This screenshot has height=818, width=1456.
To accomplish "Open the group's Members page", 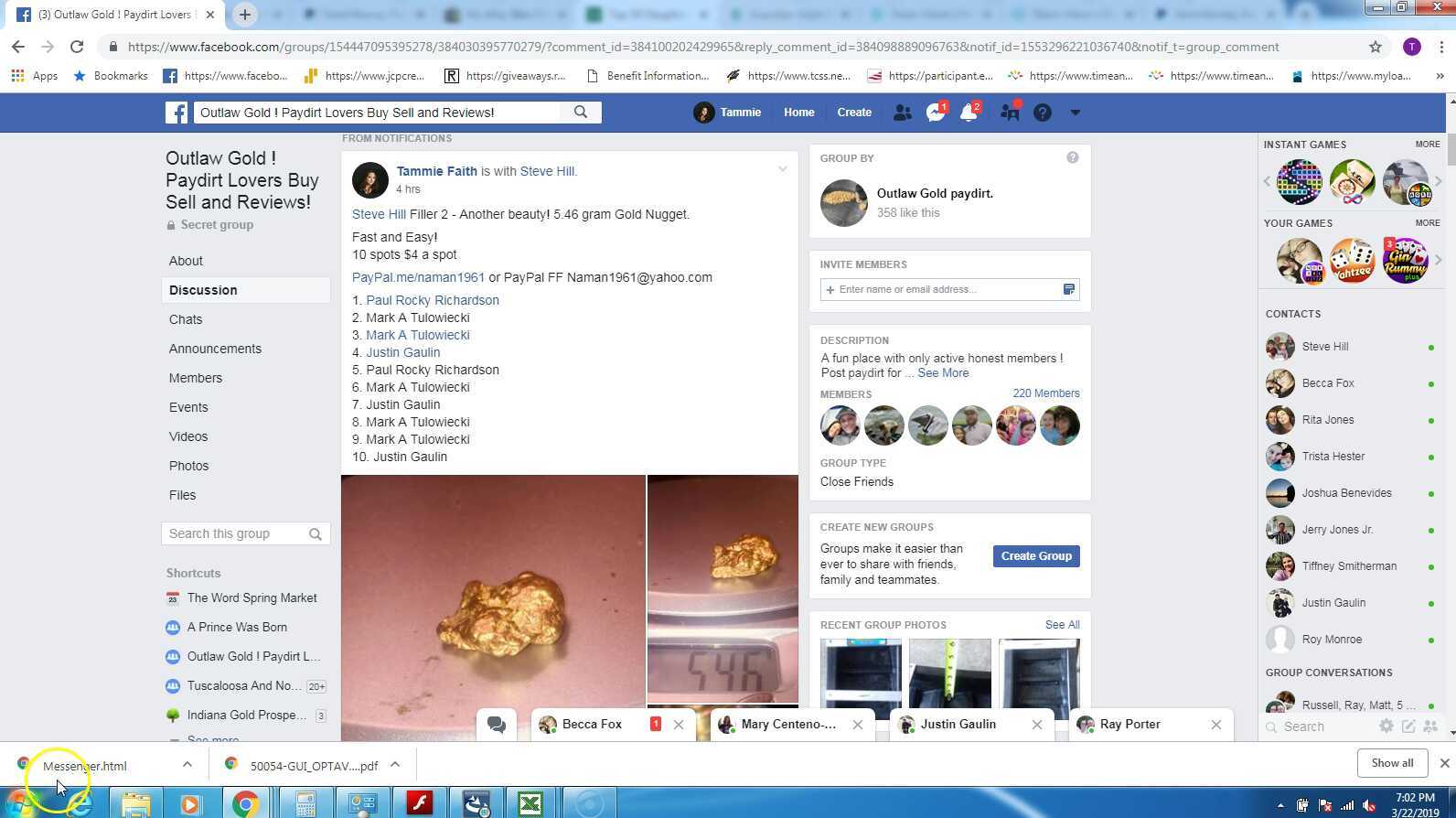I will (x=195, y=378).
